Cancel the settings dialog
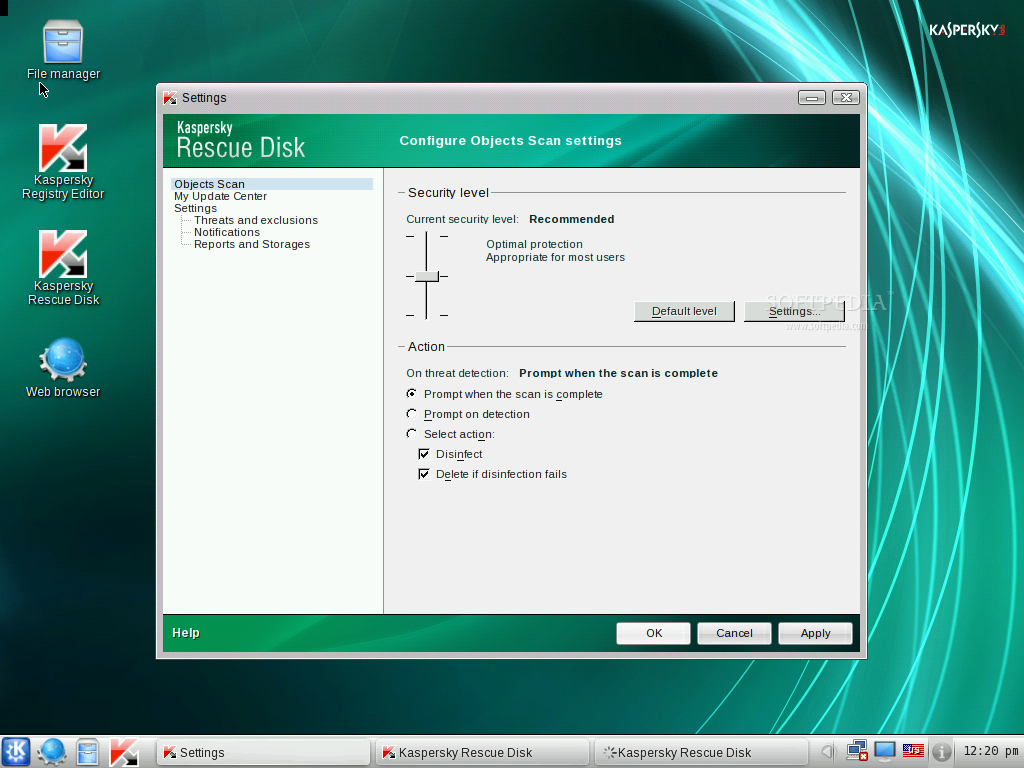The height and width of the screenshot is (768, 1024). (x=734, y=633)
